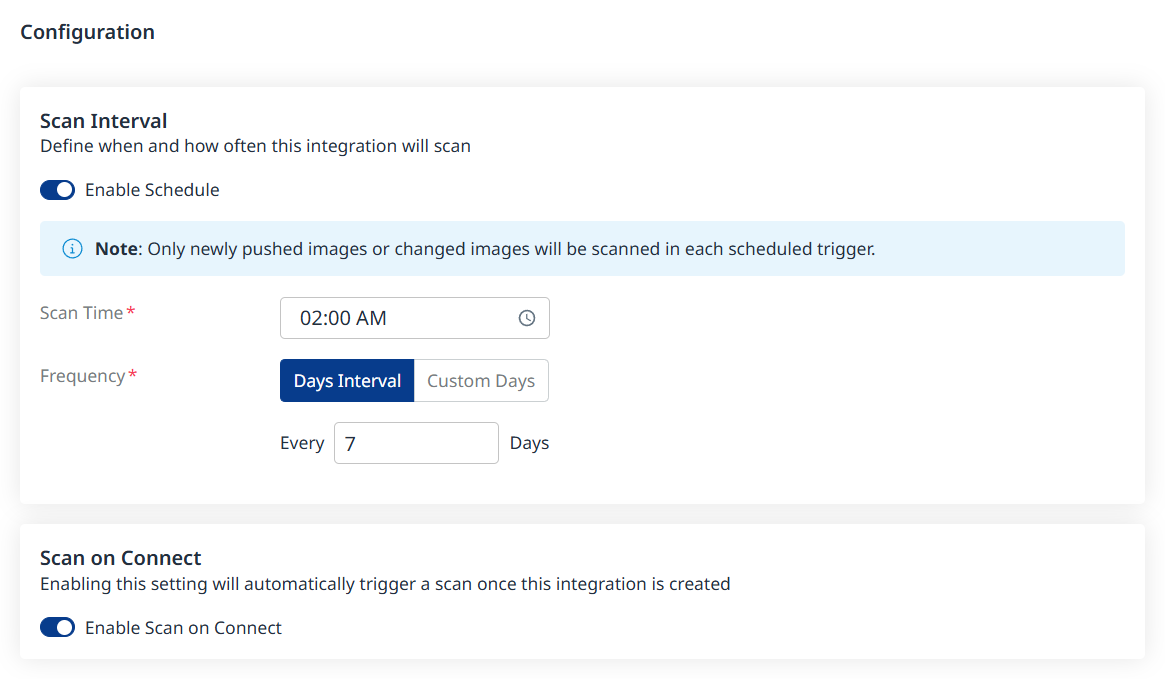
Task: Switch to Custom Days frequency
Action: [481, 381]
